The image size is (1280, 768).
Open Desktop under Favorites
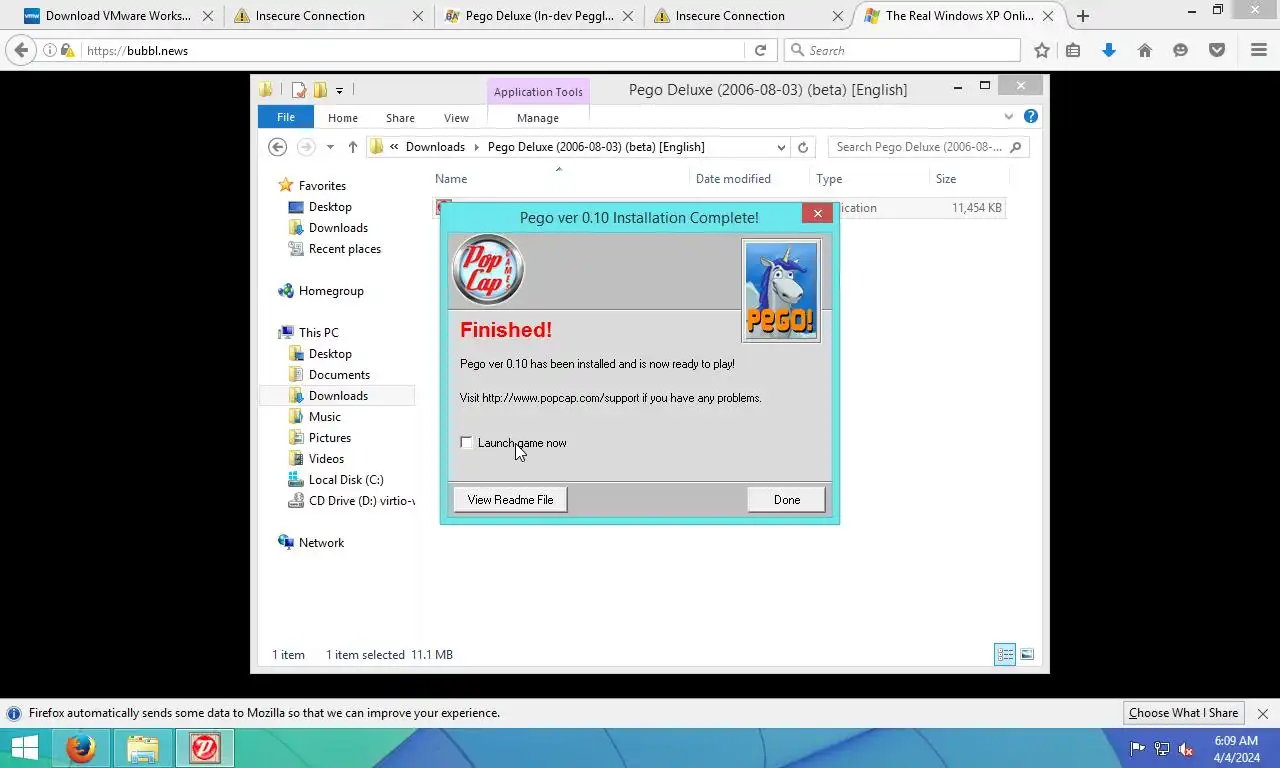330,207
